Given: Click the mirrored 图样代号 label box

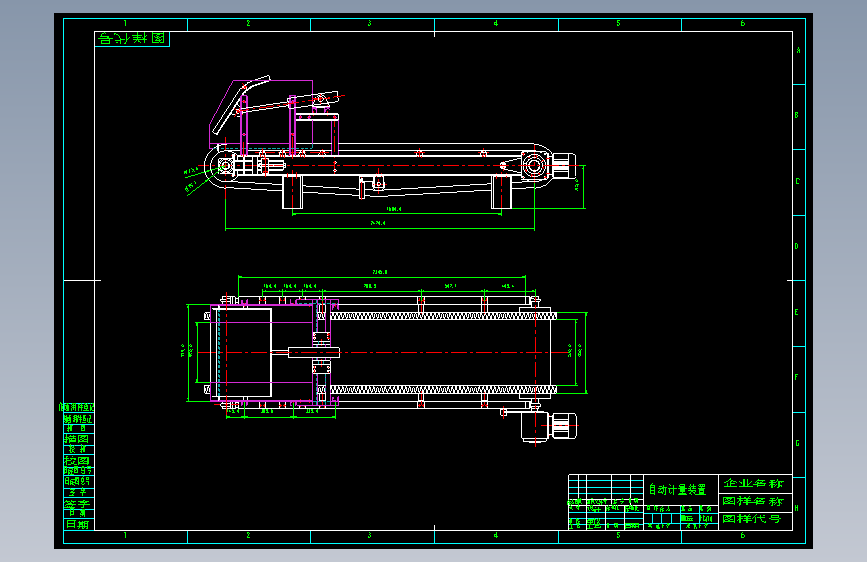Looking at the screenshot, I should 132,39.
